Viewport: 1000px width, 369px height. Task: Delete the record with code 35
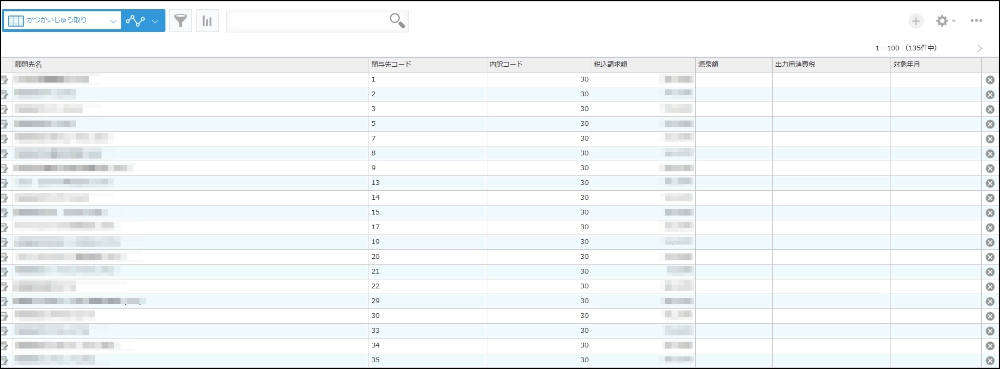pos(990,360)
